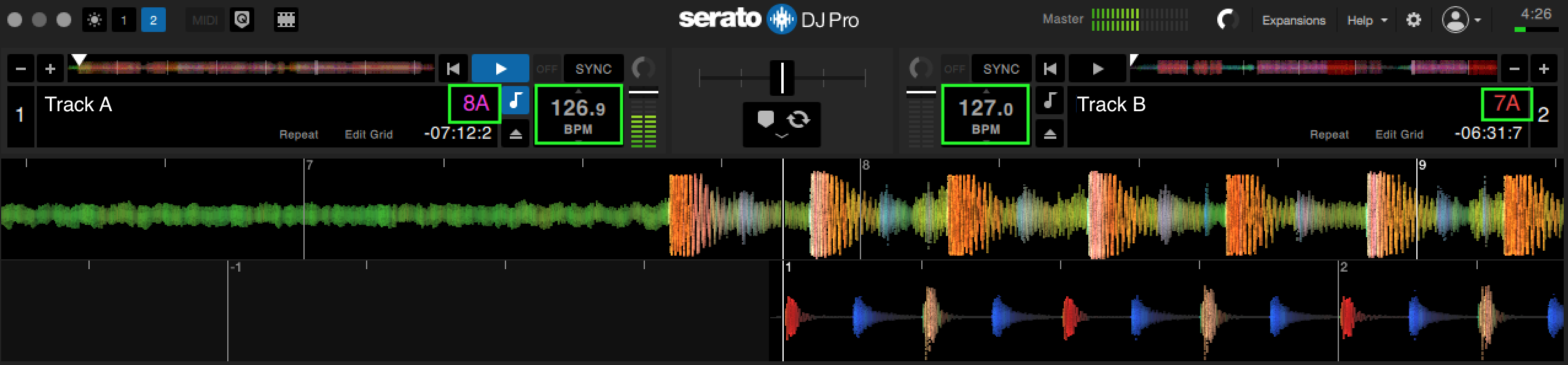Toggle Repeat on deck 2
The height and width of the screenshot is (365, 1568).
click(1329, 135)
